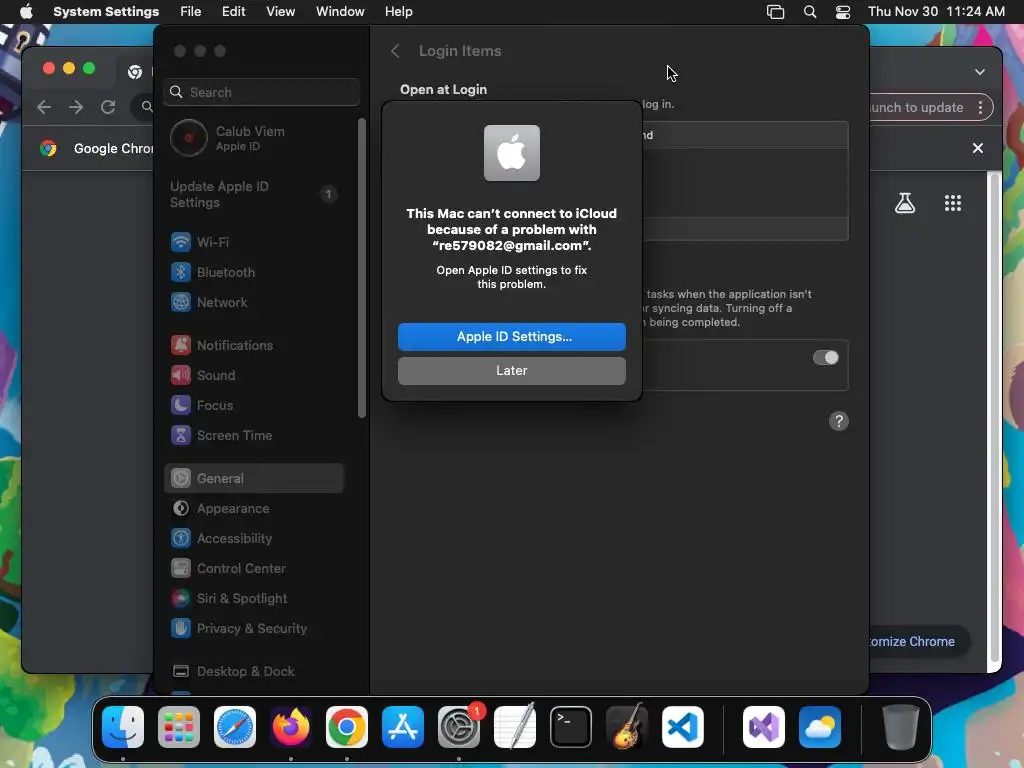Toggle the background item switch
The image size is (1024, 768).
(825, 358)
